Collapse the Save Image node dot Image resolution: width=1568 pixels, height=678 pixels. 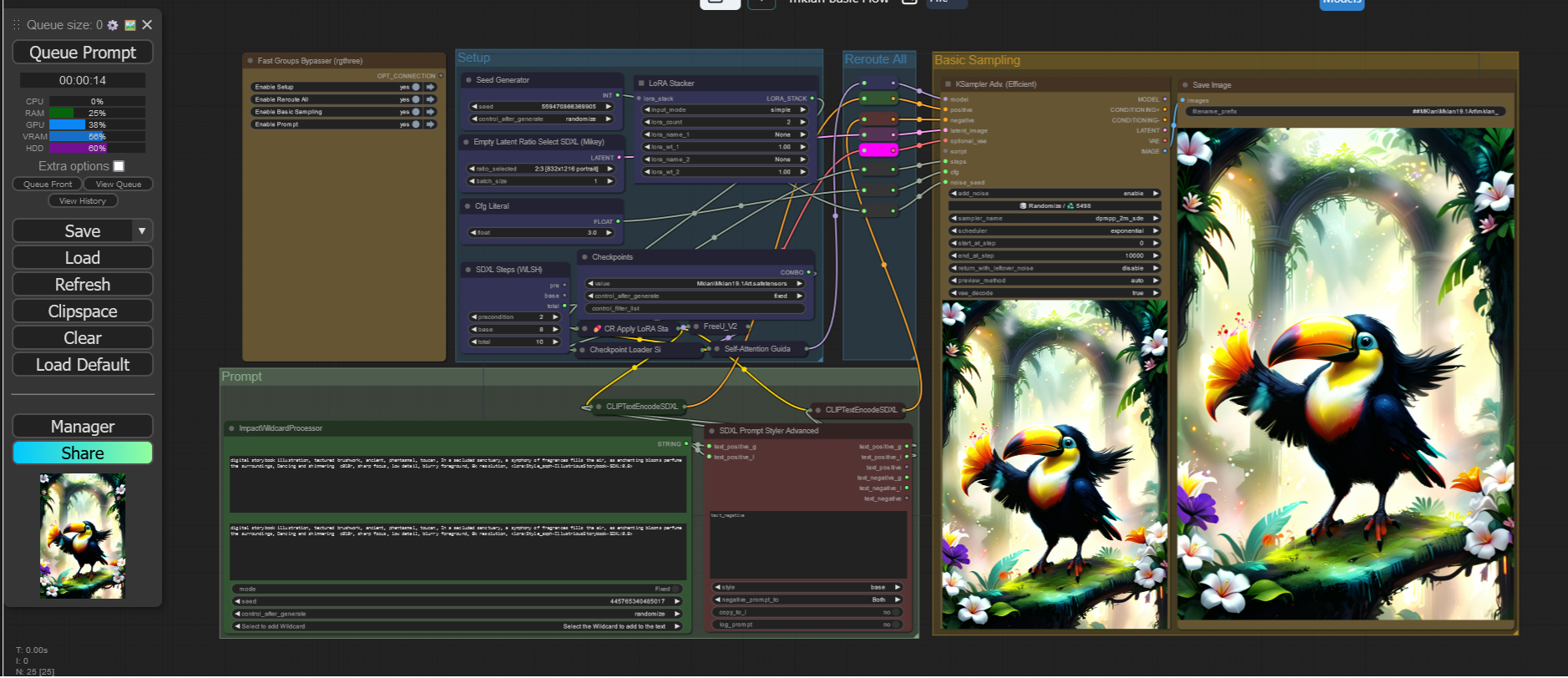(1185, 85)
